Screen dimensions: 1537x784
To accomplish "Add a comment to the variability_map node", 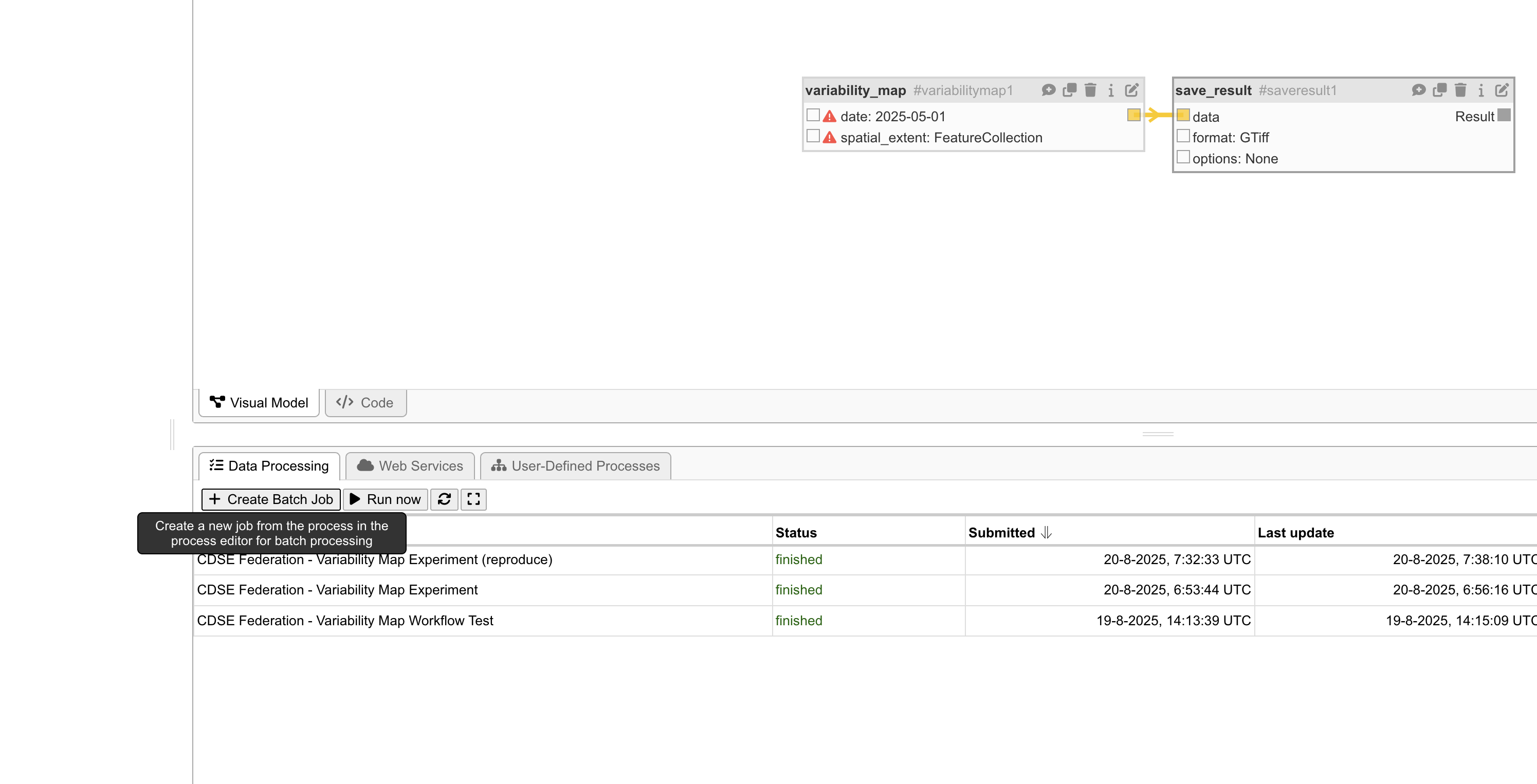I will 1048,90.
